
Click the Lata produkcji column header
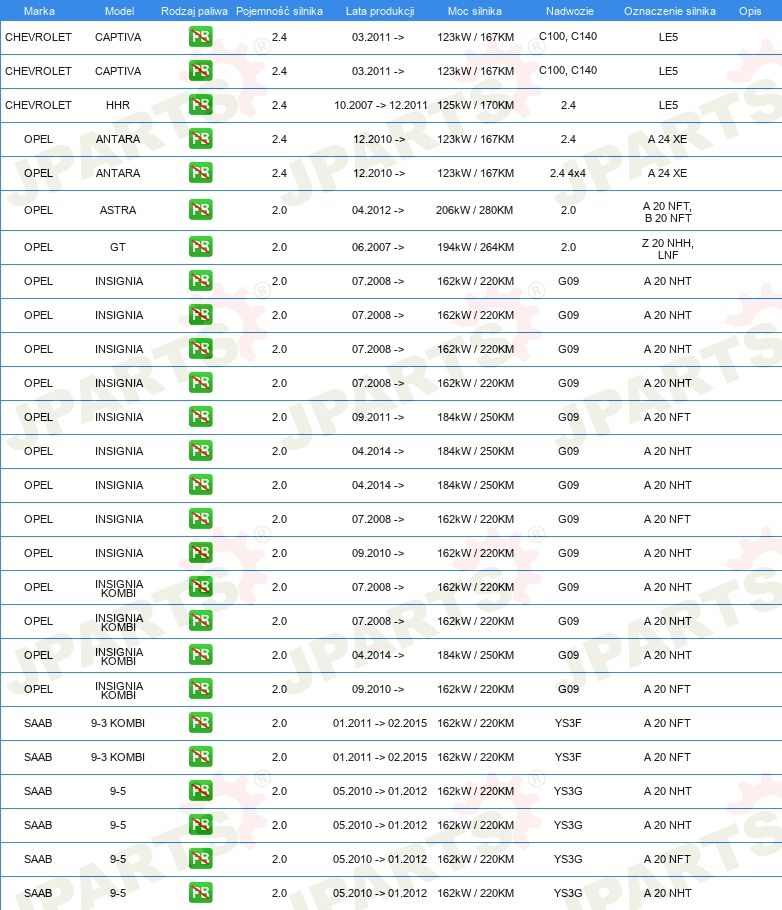point(380,11)
